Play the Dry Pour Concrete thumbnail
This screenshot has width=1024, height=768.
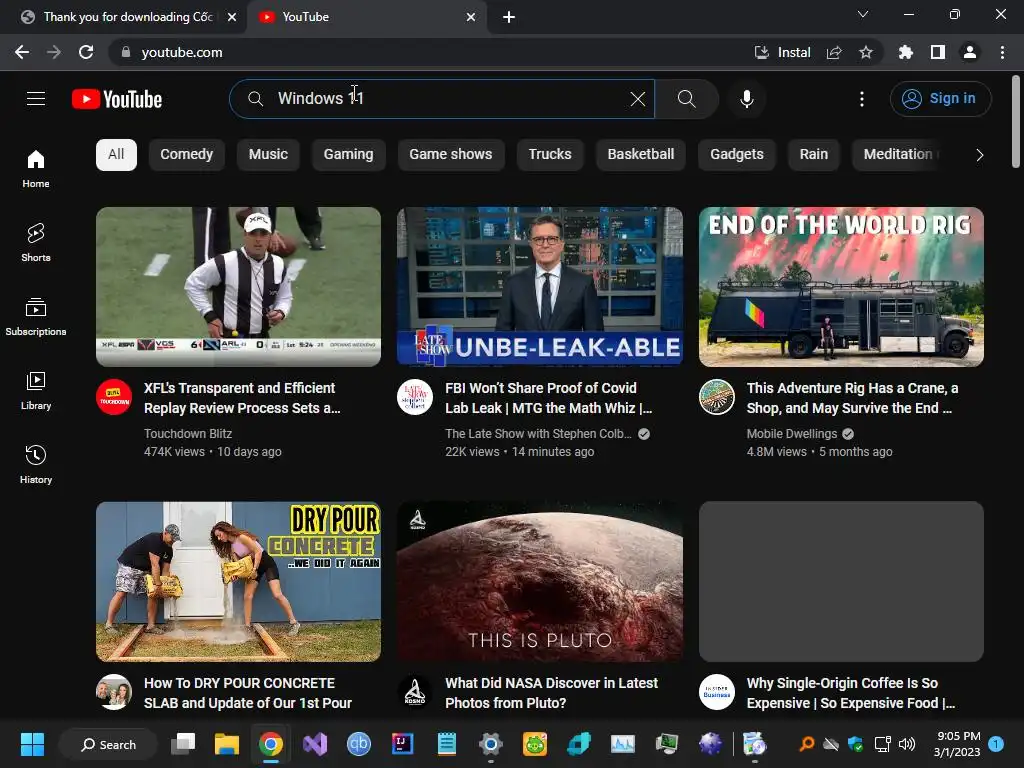(x=238, y=582)
